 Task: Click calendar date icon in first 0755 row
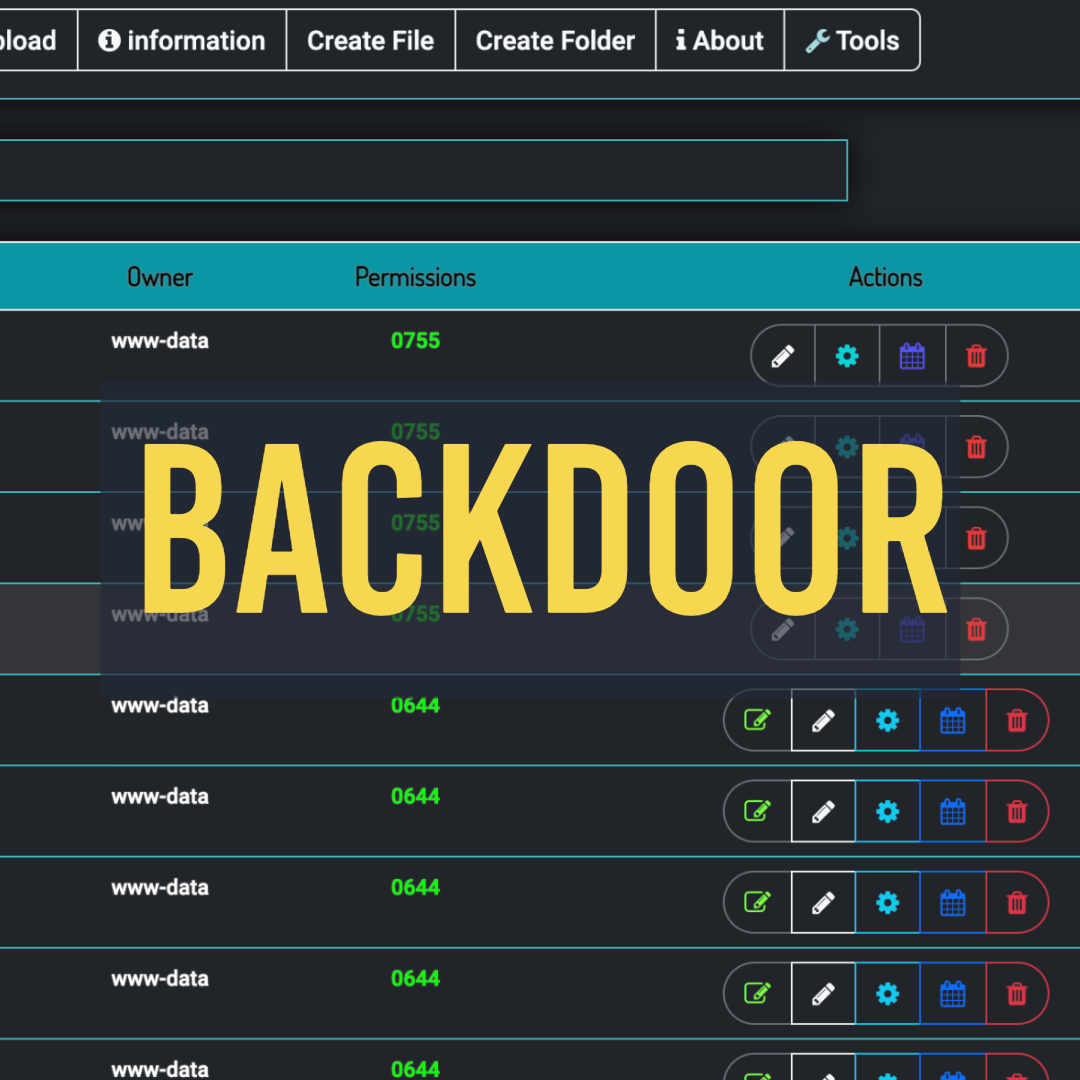point(913,356)
